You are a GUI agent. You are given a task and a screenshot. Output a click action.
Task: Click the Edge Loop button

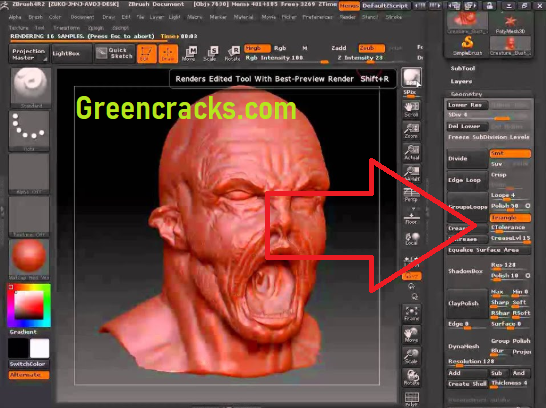467,180
